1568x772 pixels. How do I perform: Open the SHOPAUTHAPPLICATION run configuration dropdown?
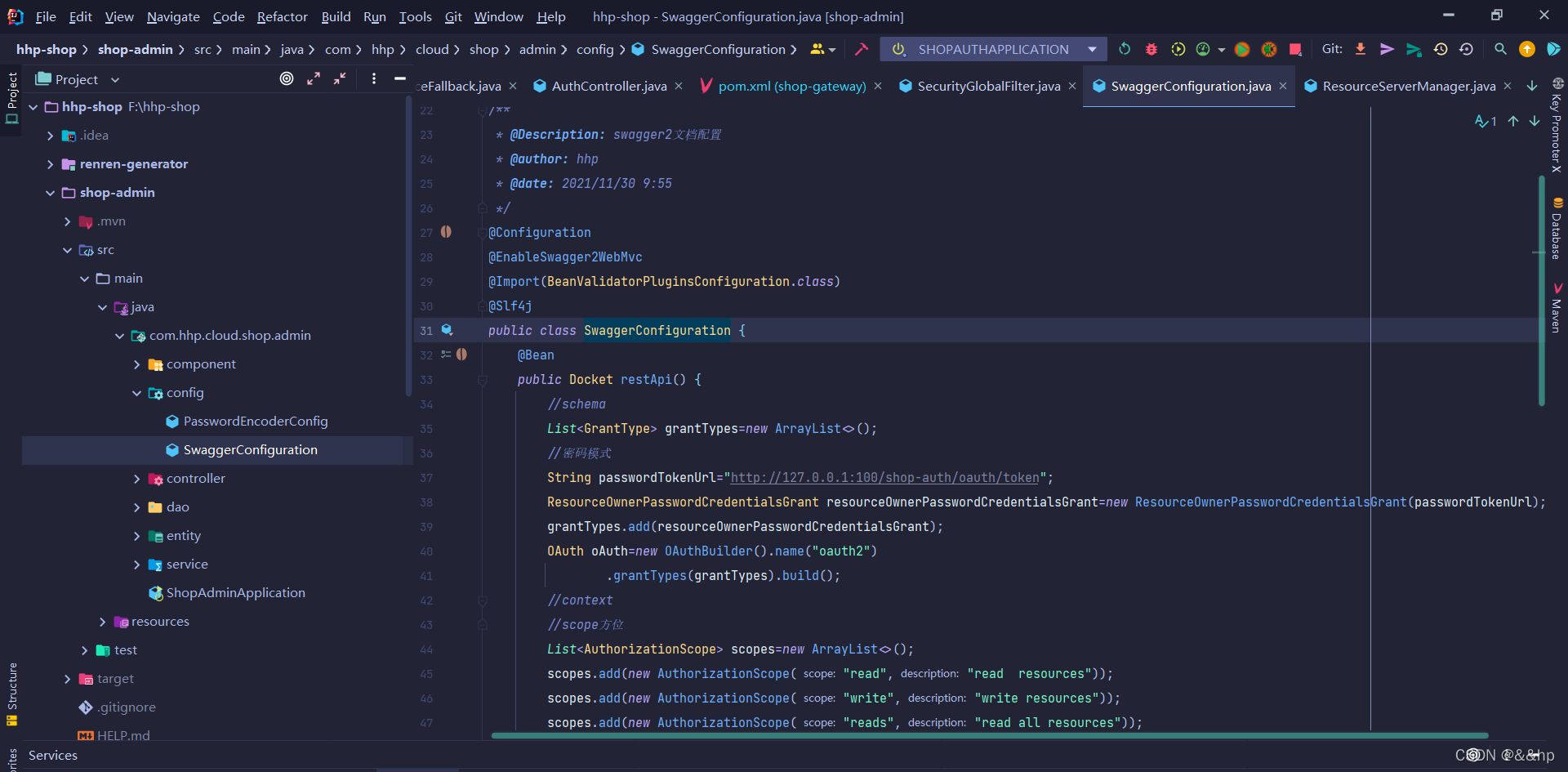pyautogui.click(x=1092, y=49)
